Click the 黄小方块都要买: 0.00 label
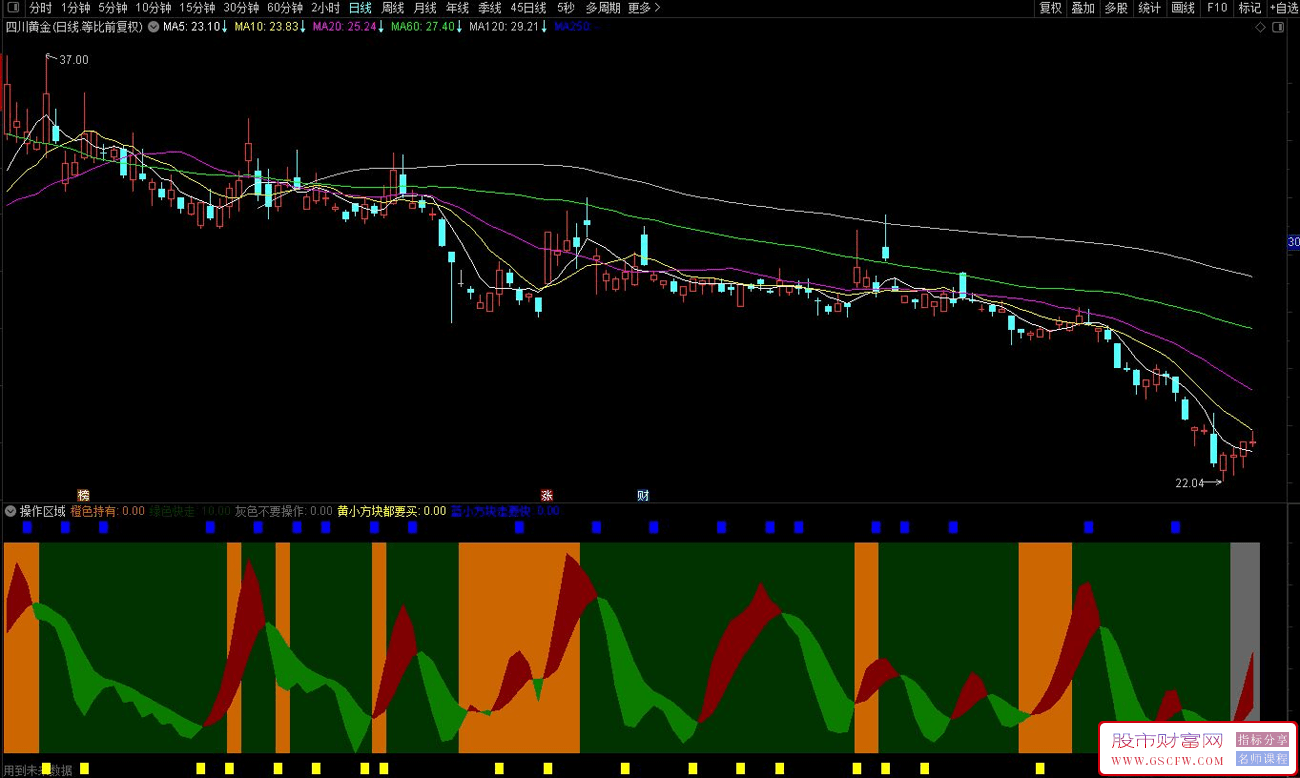The height and width of the screenshot is (778, 1300). click(392, 511)
